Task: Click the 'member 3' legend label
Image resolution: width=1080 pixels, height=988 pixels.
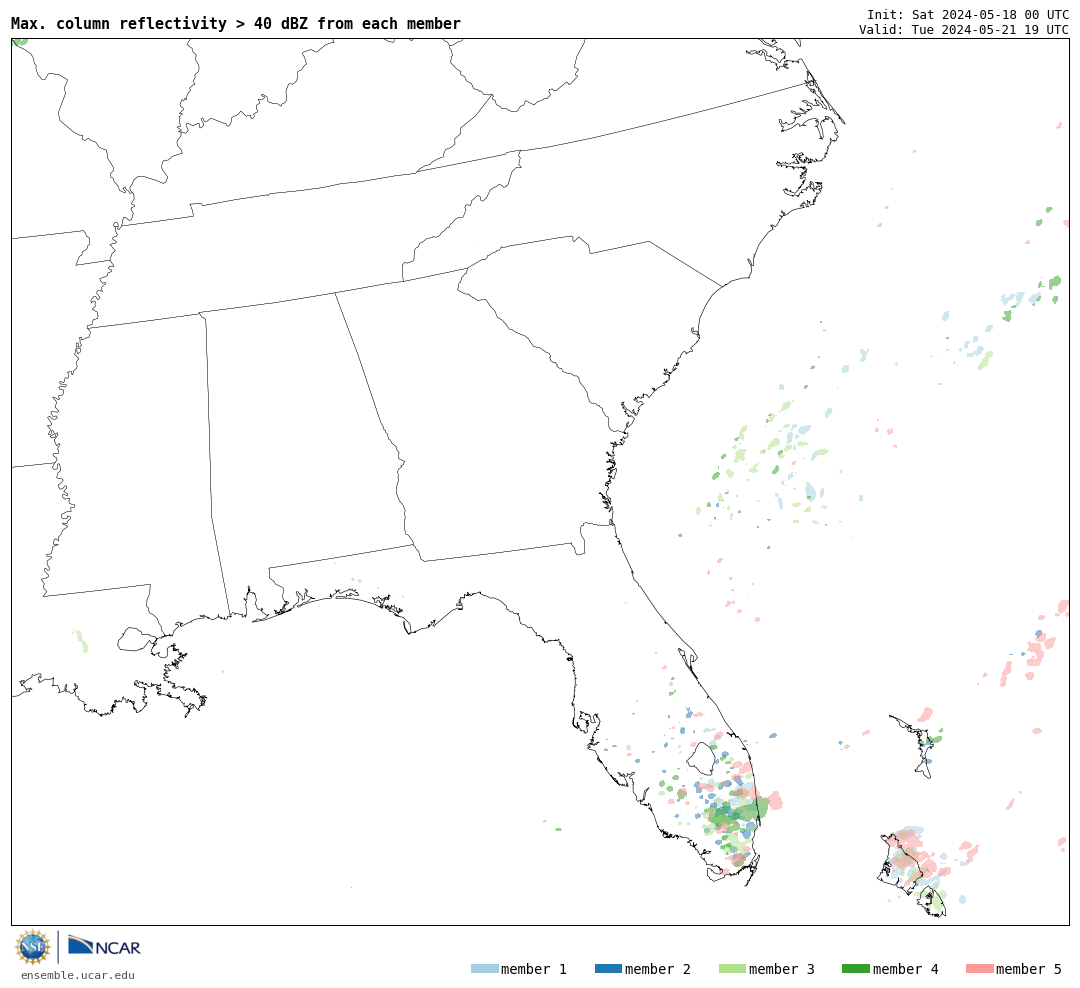Action: pyautogui.click(x=782, y=969)
